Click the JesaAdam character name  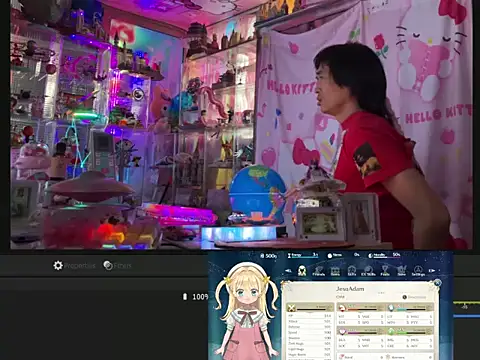pos(350,289)
